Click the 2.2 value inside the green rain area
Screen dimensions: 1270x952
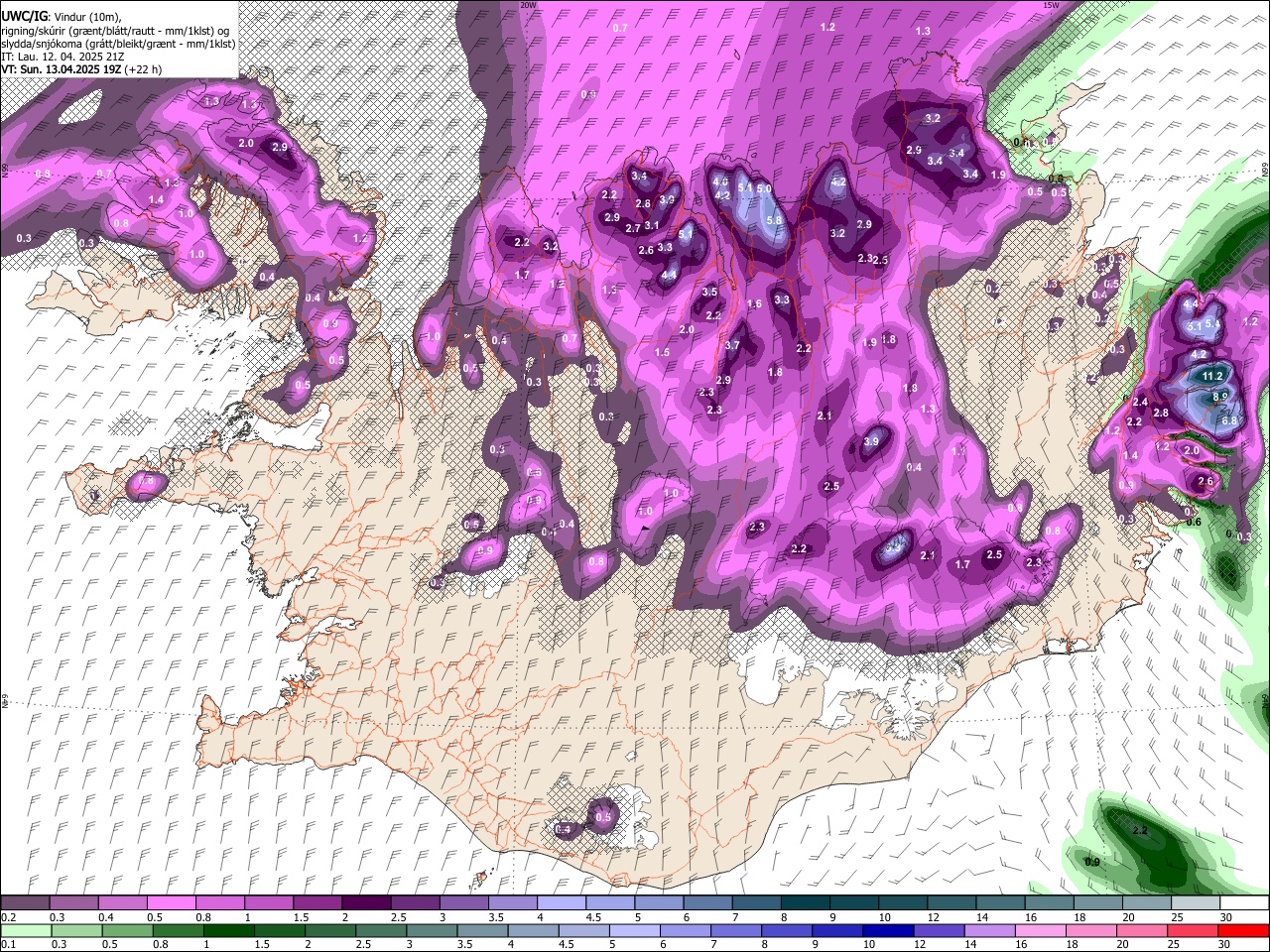(x=1140, y=831)
